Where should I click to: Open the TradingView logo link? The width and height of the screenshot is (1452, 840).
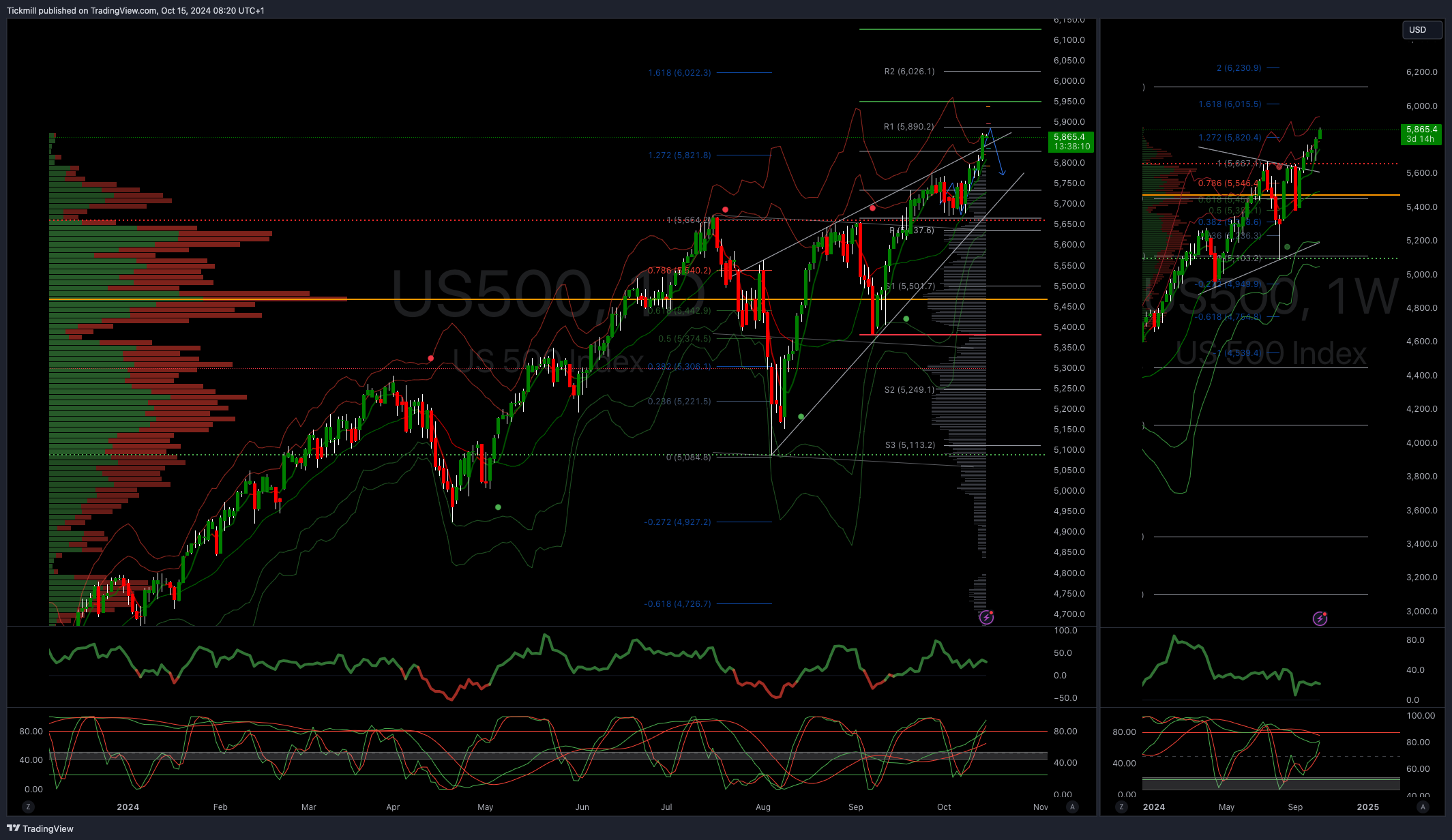[40, 828]
